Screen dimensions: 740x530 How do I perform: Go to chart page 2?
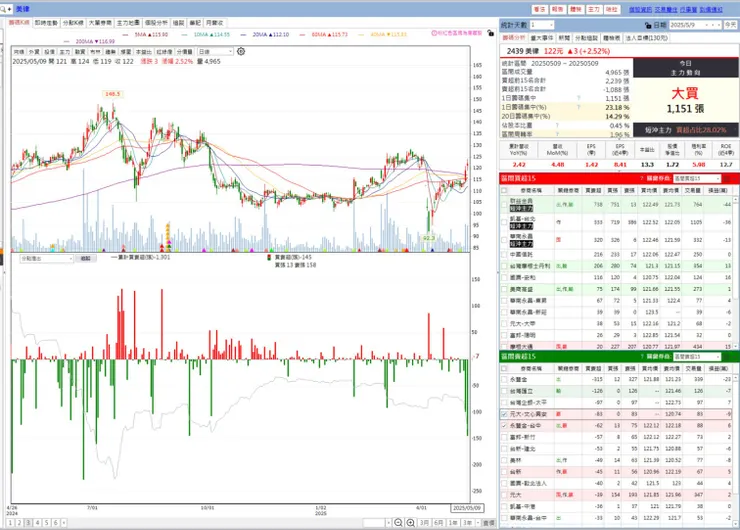pos(19,522)
